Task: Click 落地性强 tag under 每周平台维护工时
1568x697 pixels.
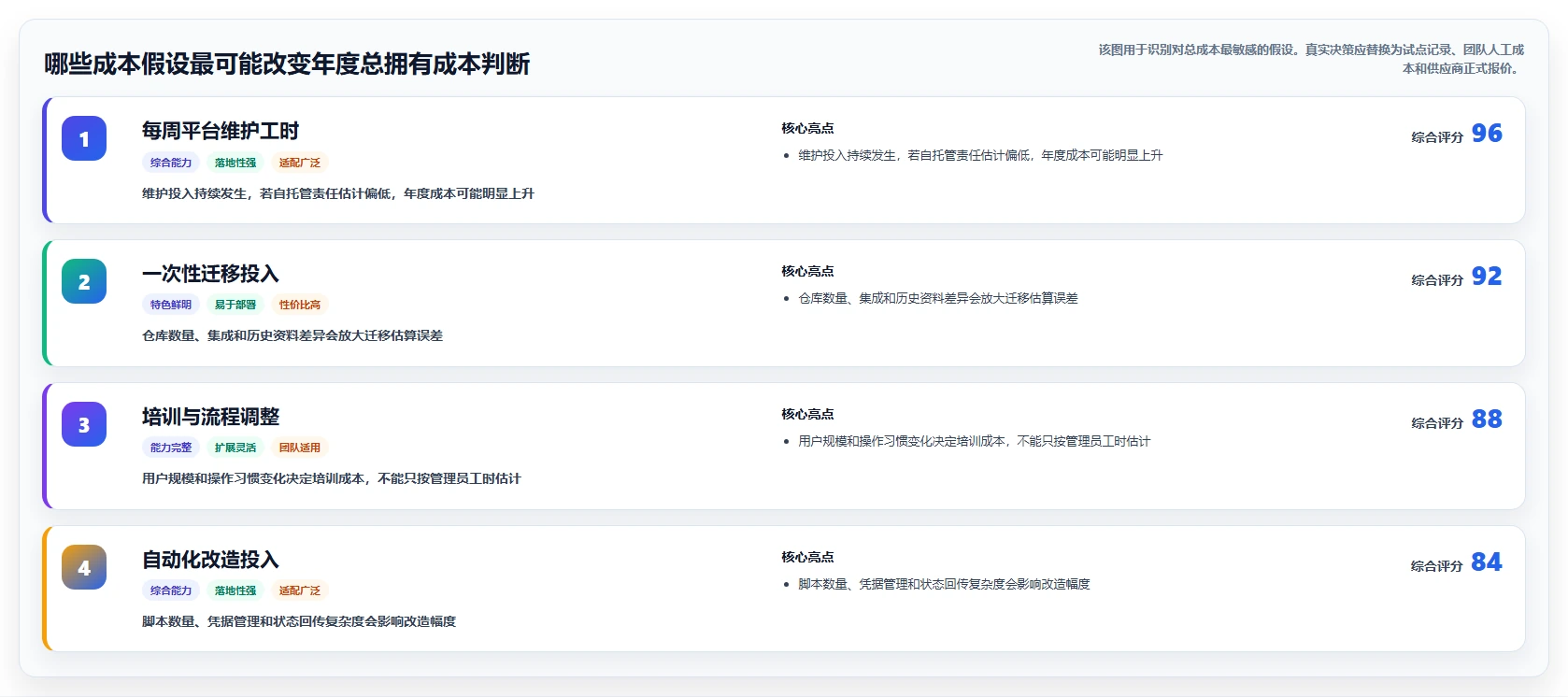Action: [235, 163]
